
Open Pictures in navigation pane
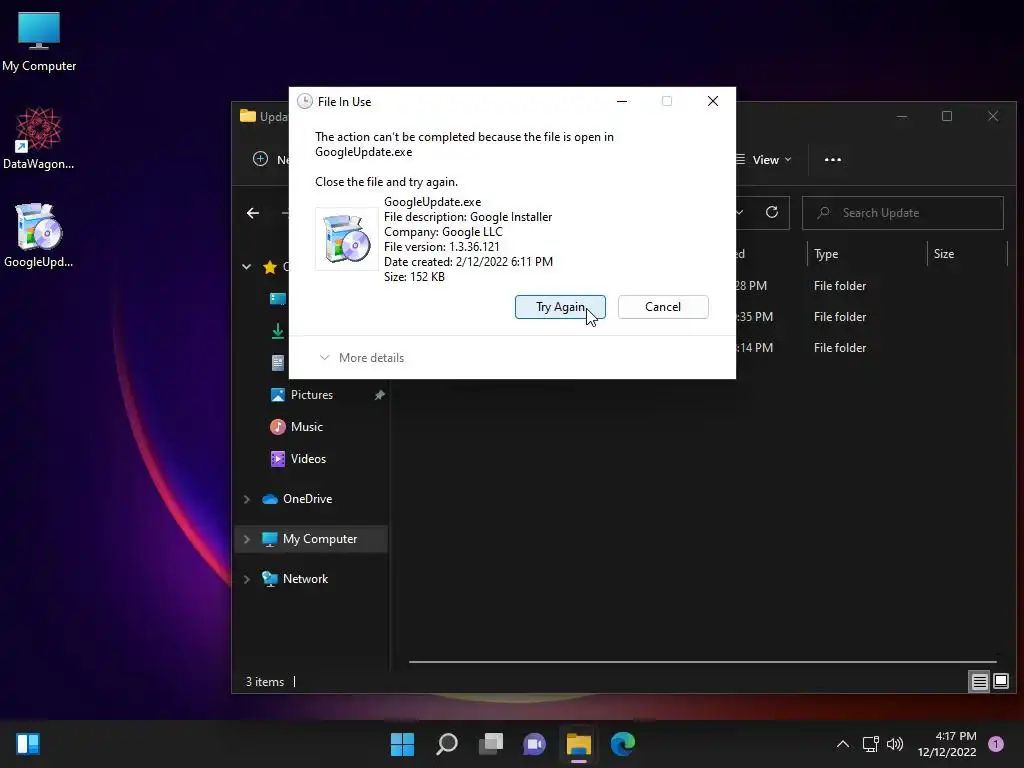click(x=312, y=395)
